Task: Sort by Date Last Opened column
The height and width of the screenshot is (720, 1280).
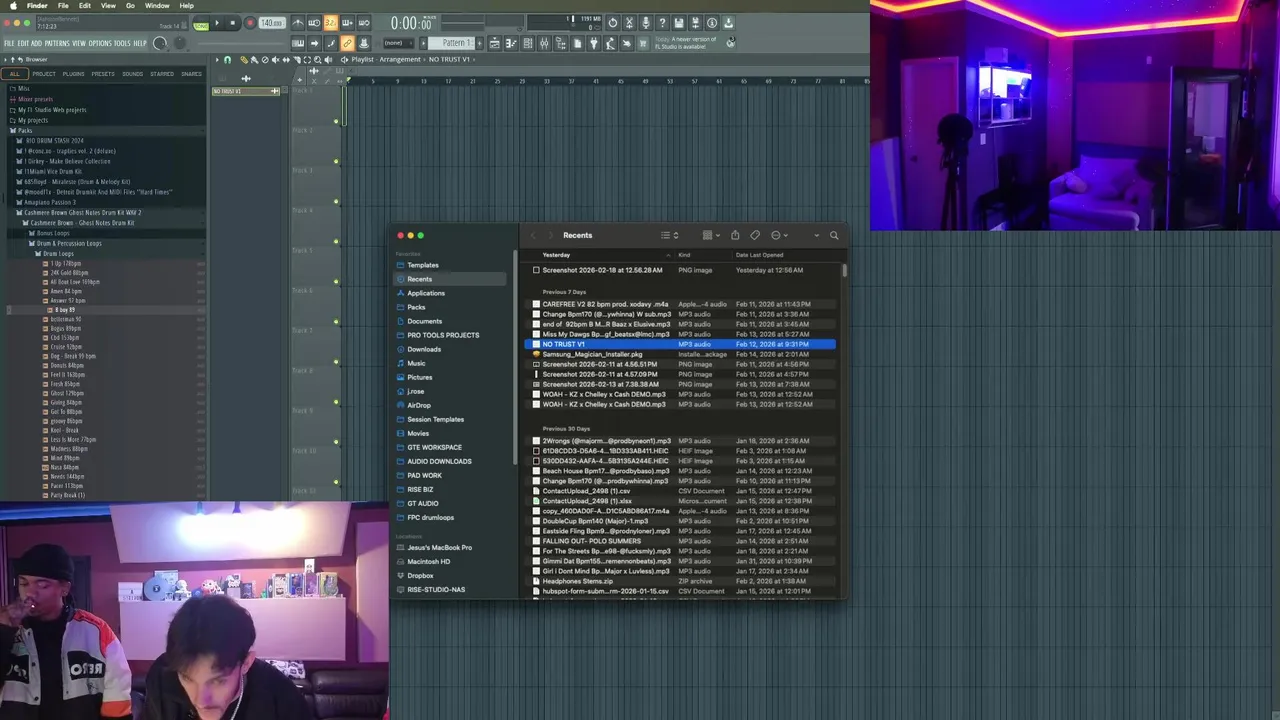Action: point(760,255)
